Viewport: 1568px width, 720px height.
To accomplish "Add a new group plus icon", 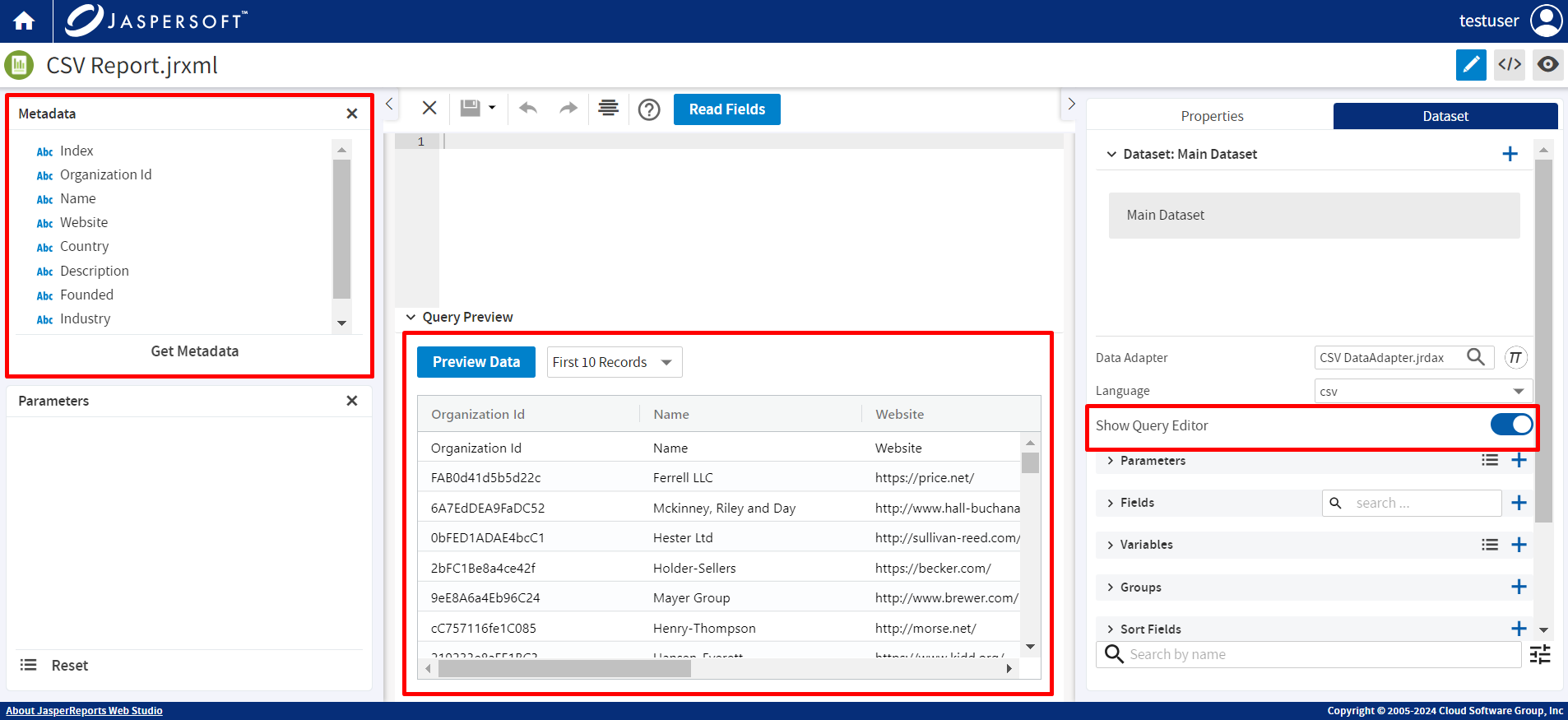I will tap(1519, 587).
